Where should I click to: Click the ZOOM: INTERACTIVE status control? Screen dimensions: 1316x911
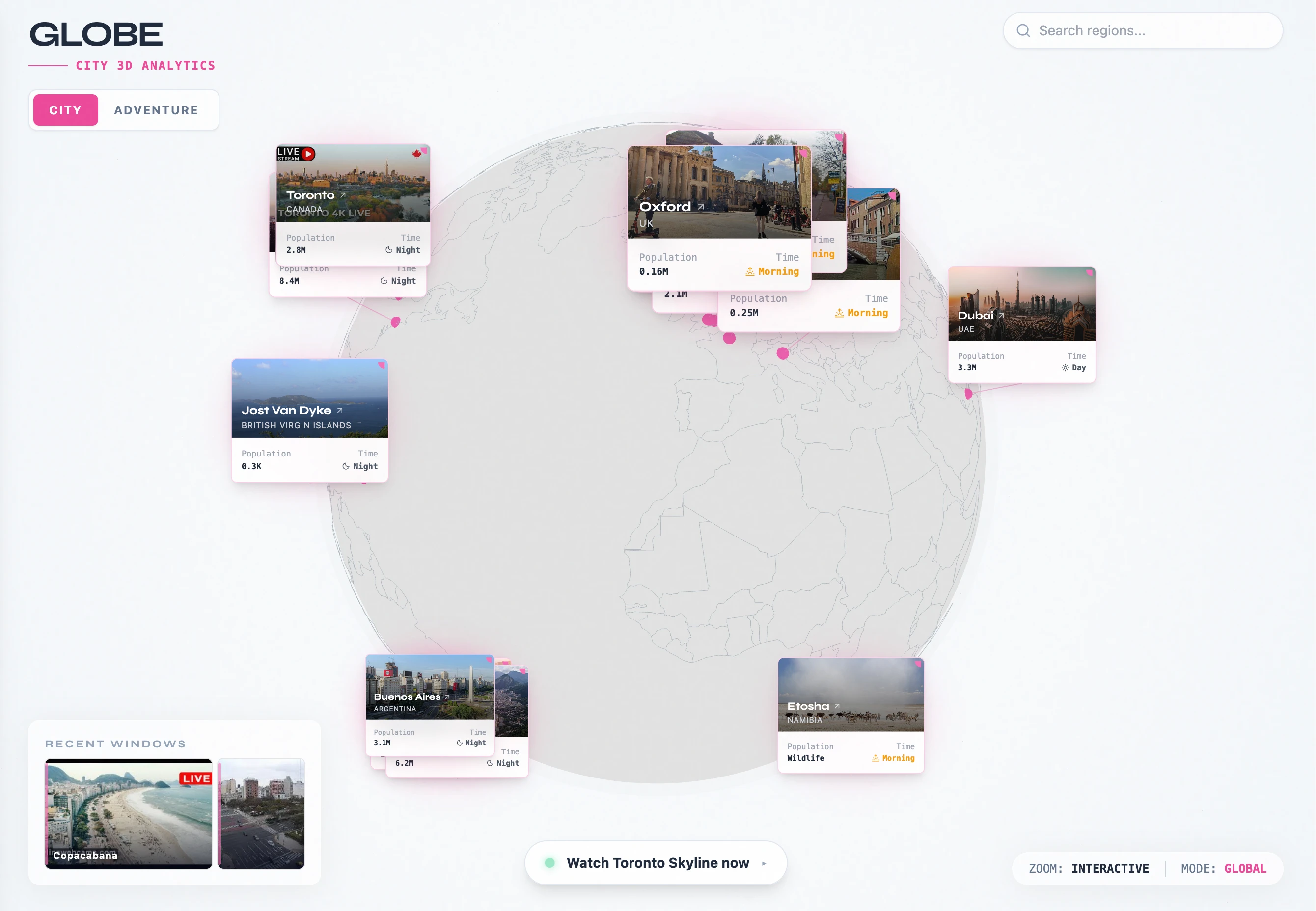coord(1089,869)
